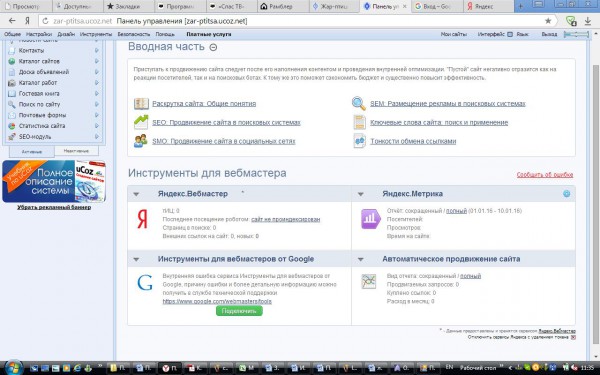Click the purple Яндекс.Метрика chart icon
The image size is (600, 375).
pyautogui.click(x=370, y=219)
